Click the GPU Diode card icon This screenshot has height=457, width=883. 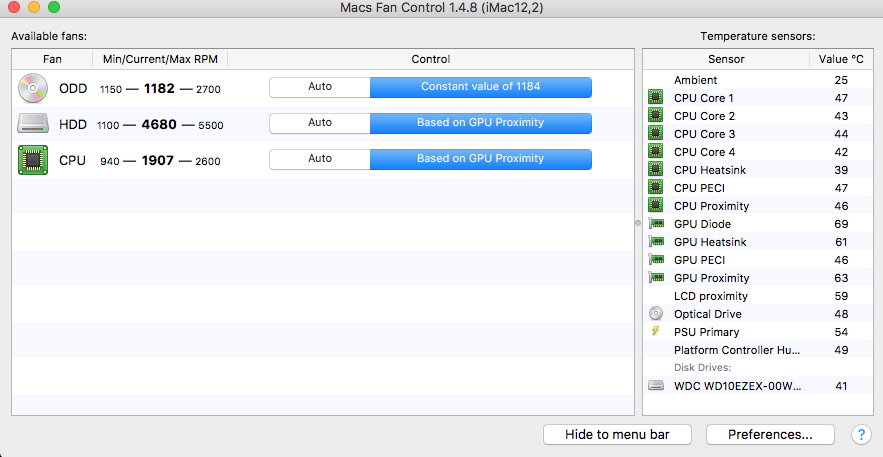pos(655,223)
